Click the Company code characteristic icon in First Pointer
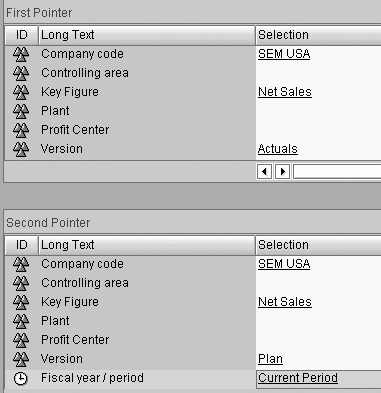 click(21, 54)
